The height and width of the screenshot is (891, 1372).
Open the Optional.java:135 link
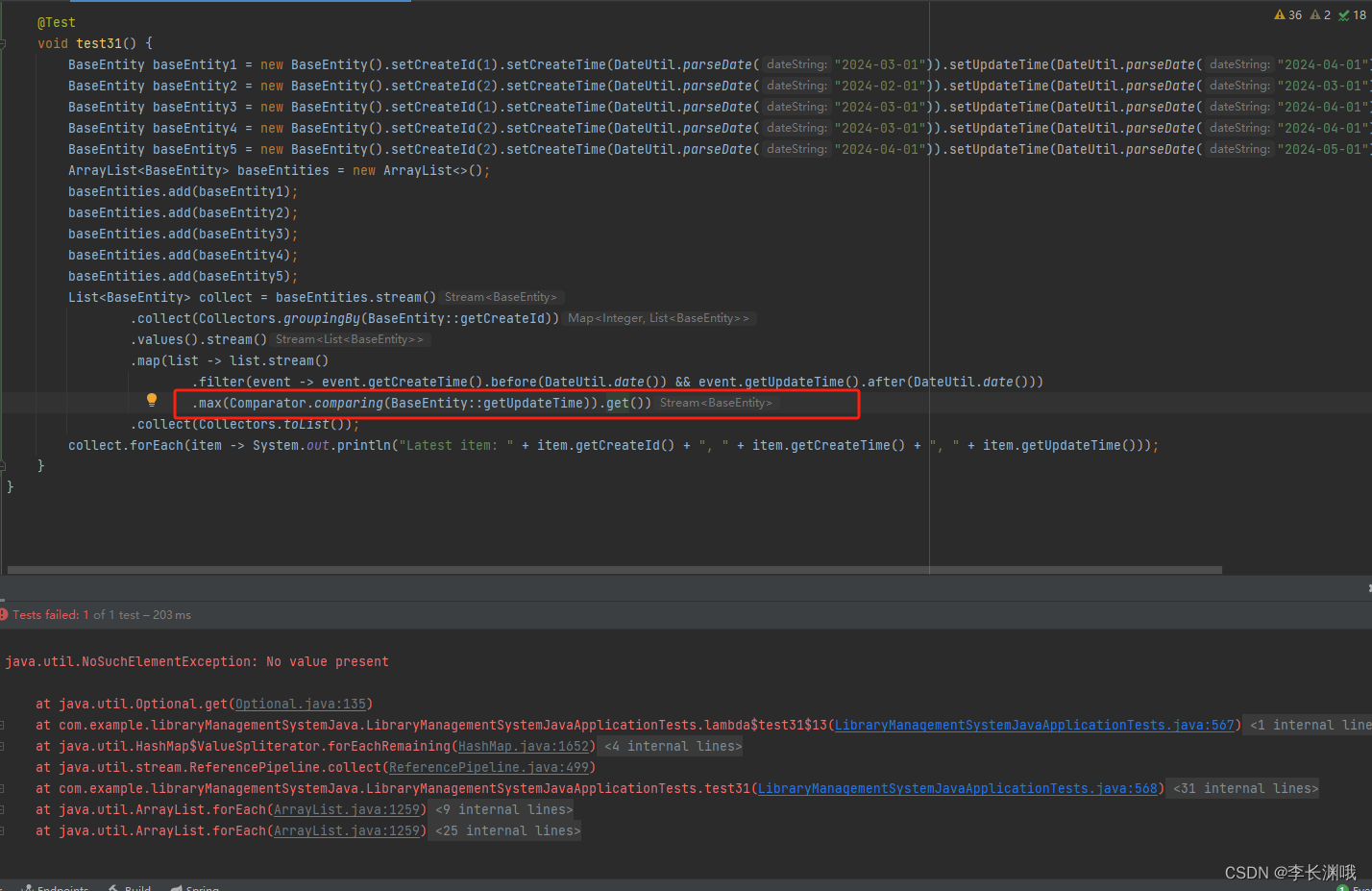(x=301, y=704)
